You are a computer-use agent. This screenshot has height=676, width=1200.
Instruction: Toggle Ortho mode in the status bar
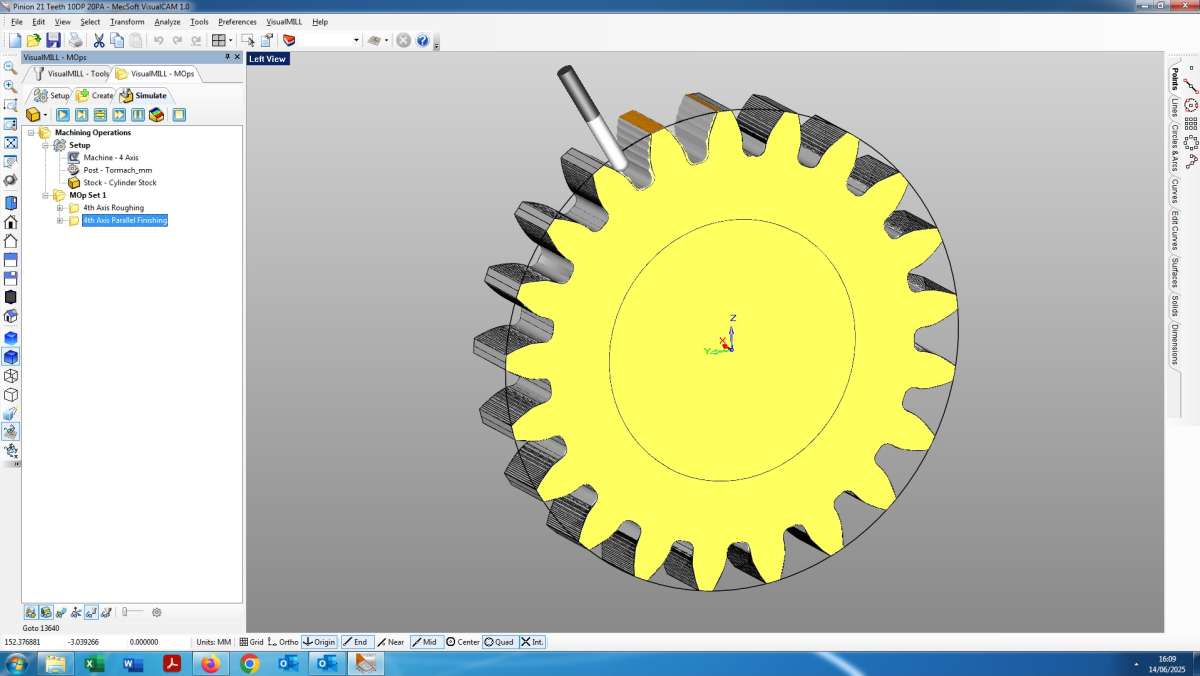click(x=283, y=642)
